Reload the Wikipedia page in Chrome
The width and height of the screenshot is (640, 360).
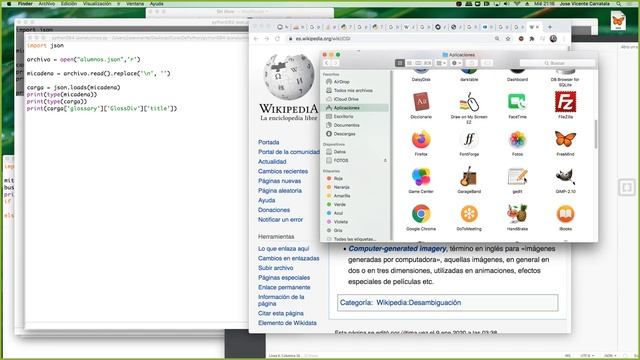(x=278, y=39)
